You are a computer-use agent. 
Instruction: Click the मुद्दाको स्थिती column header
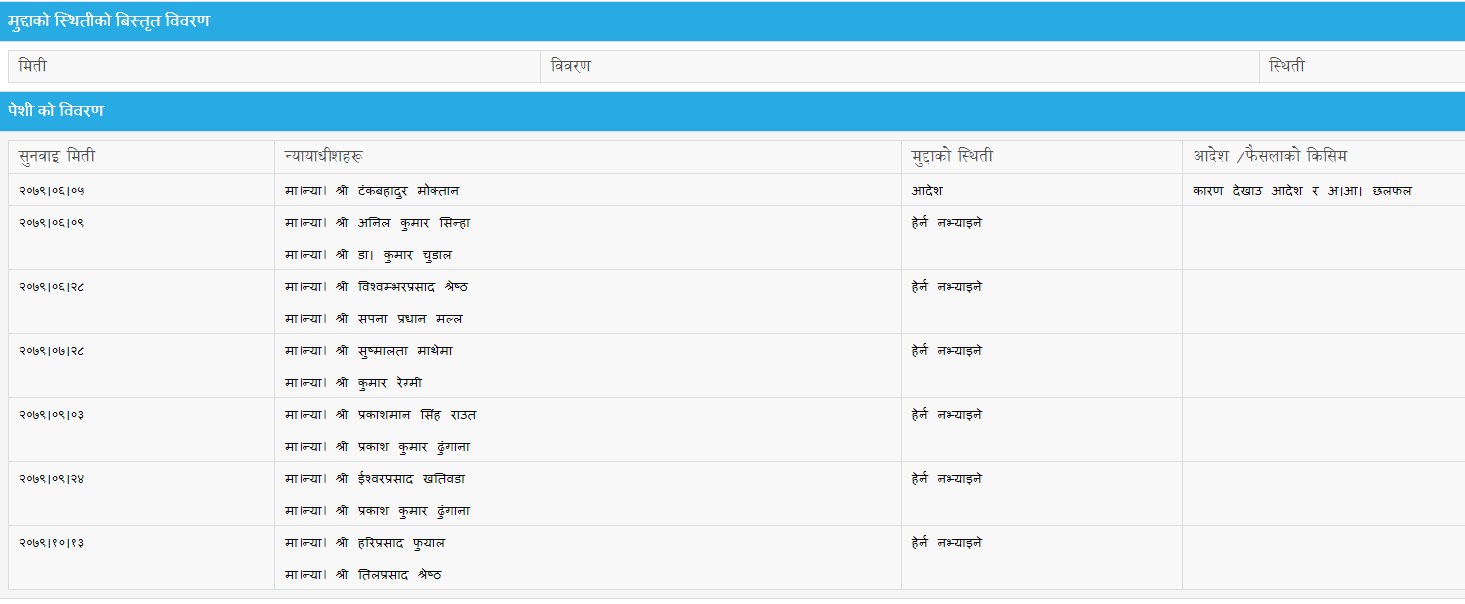(952, 156)
